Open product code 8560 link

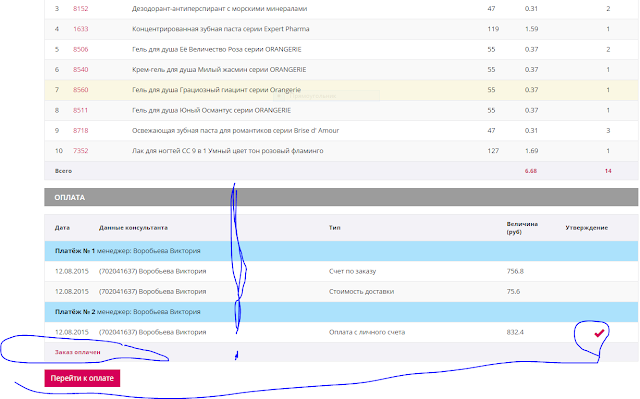tap(80, 90)
